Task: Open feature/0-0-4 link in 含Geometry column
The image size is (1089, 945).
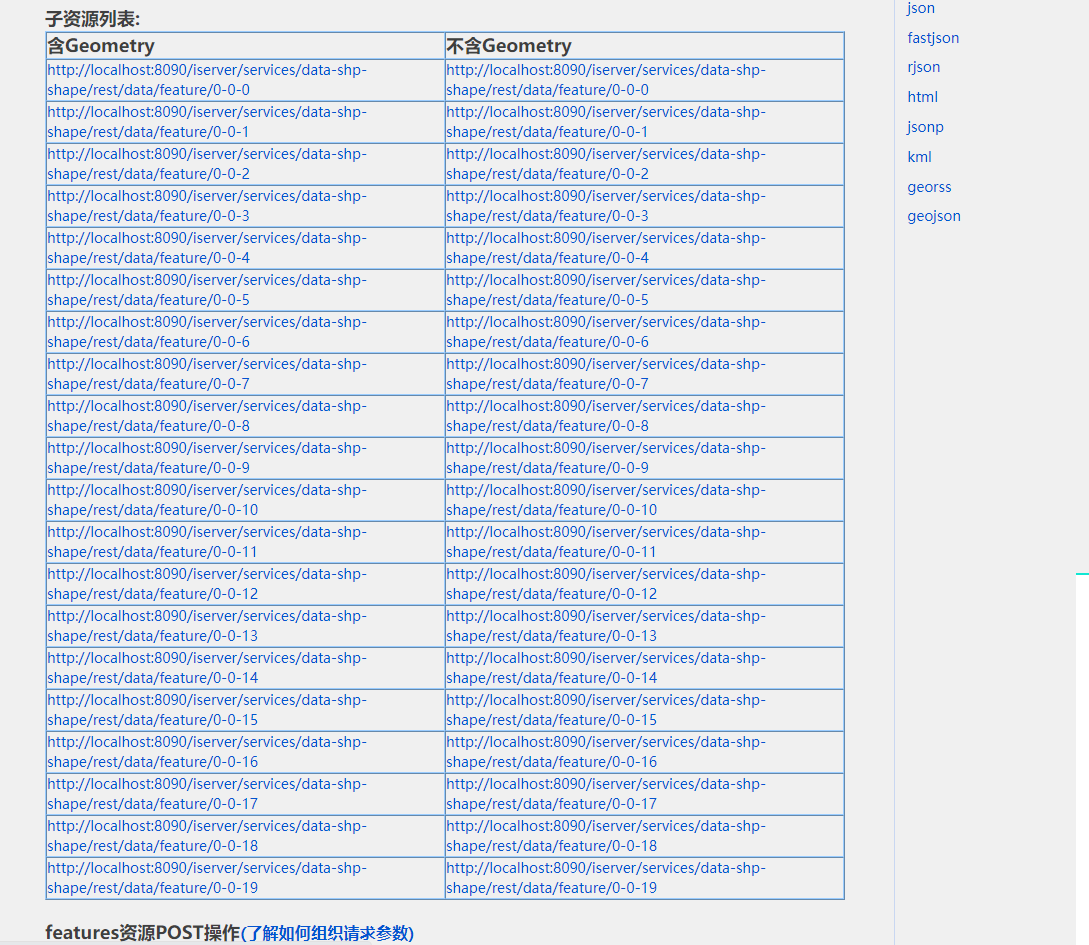Action: 207,248
